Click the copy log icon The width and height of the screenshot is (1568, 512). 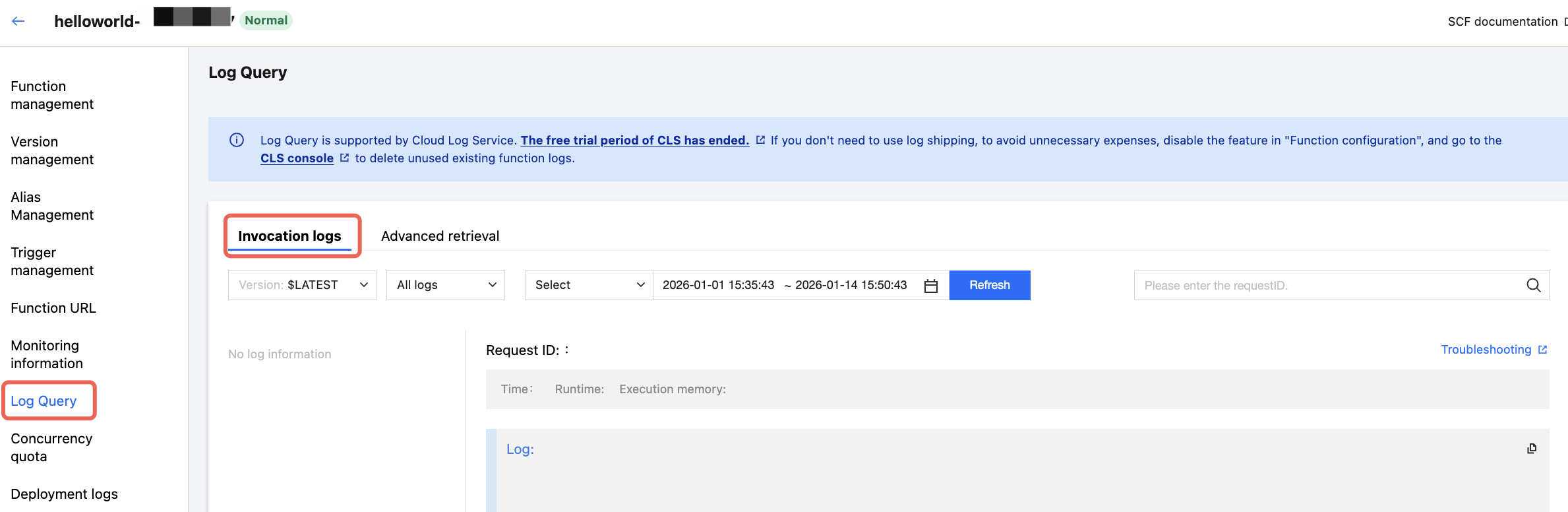(x=1531, y=449)
